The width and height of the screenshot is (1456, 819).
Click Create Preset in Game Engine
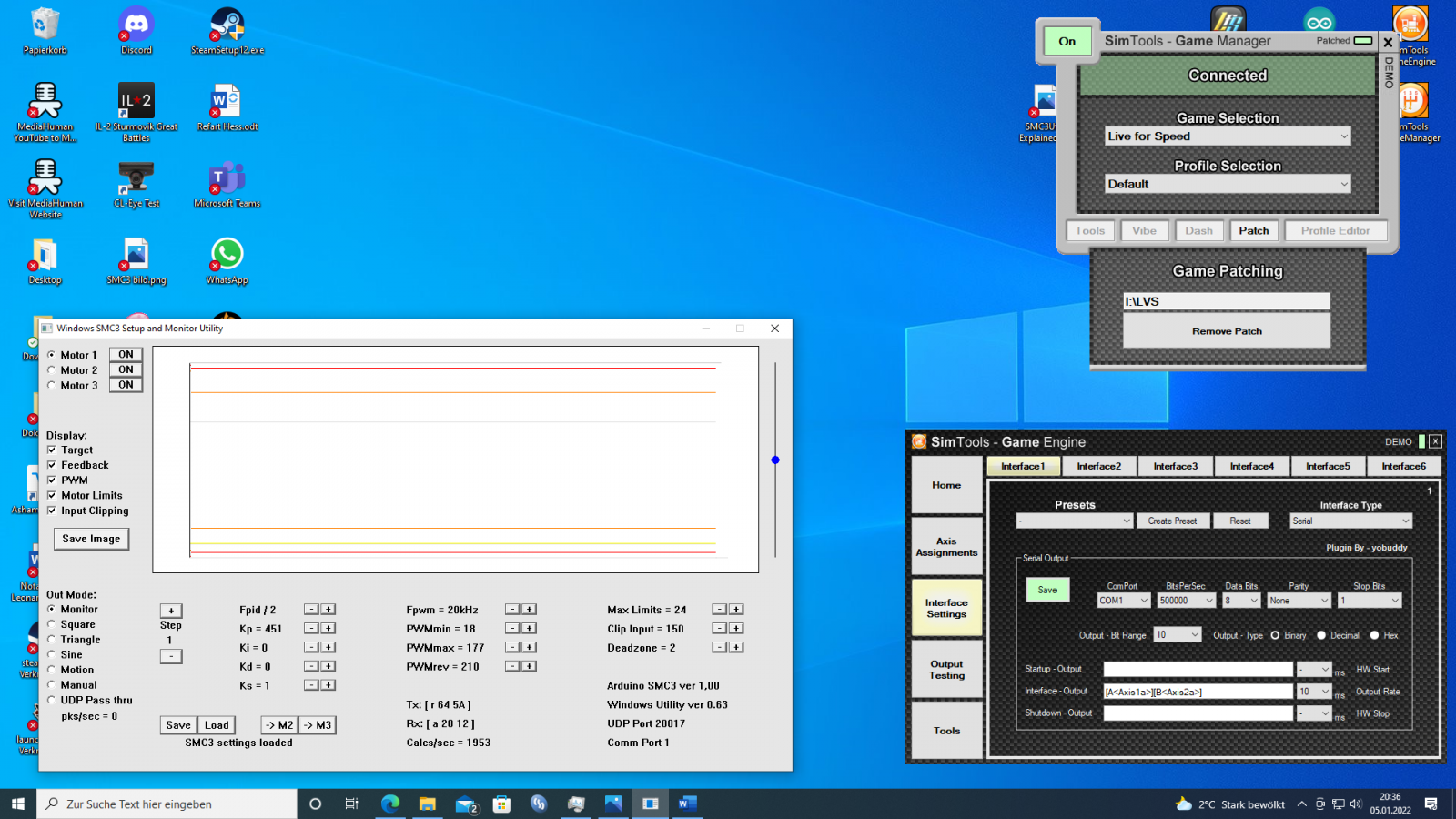pos(1172,521)
